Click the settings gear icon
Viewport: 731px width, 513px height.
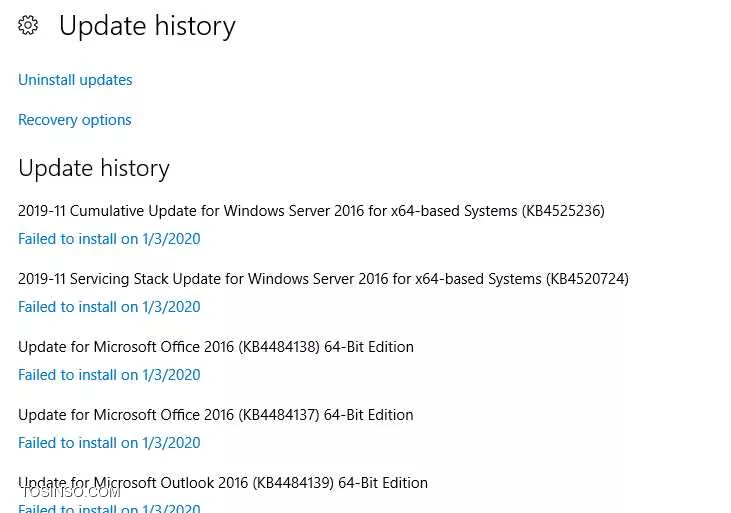pyautogui.click(x=28, y=25)
